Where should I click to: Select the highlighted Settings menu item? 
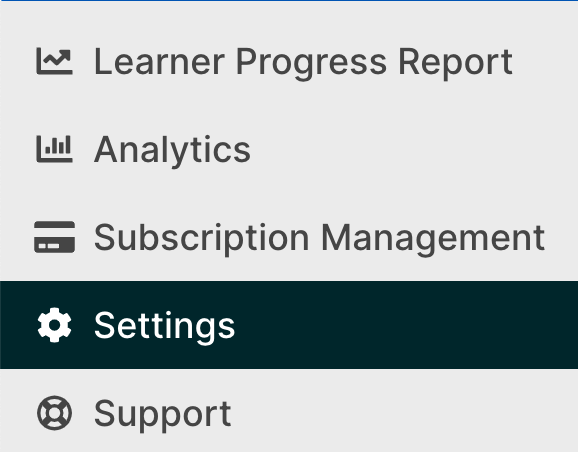(289, 325)
